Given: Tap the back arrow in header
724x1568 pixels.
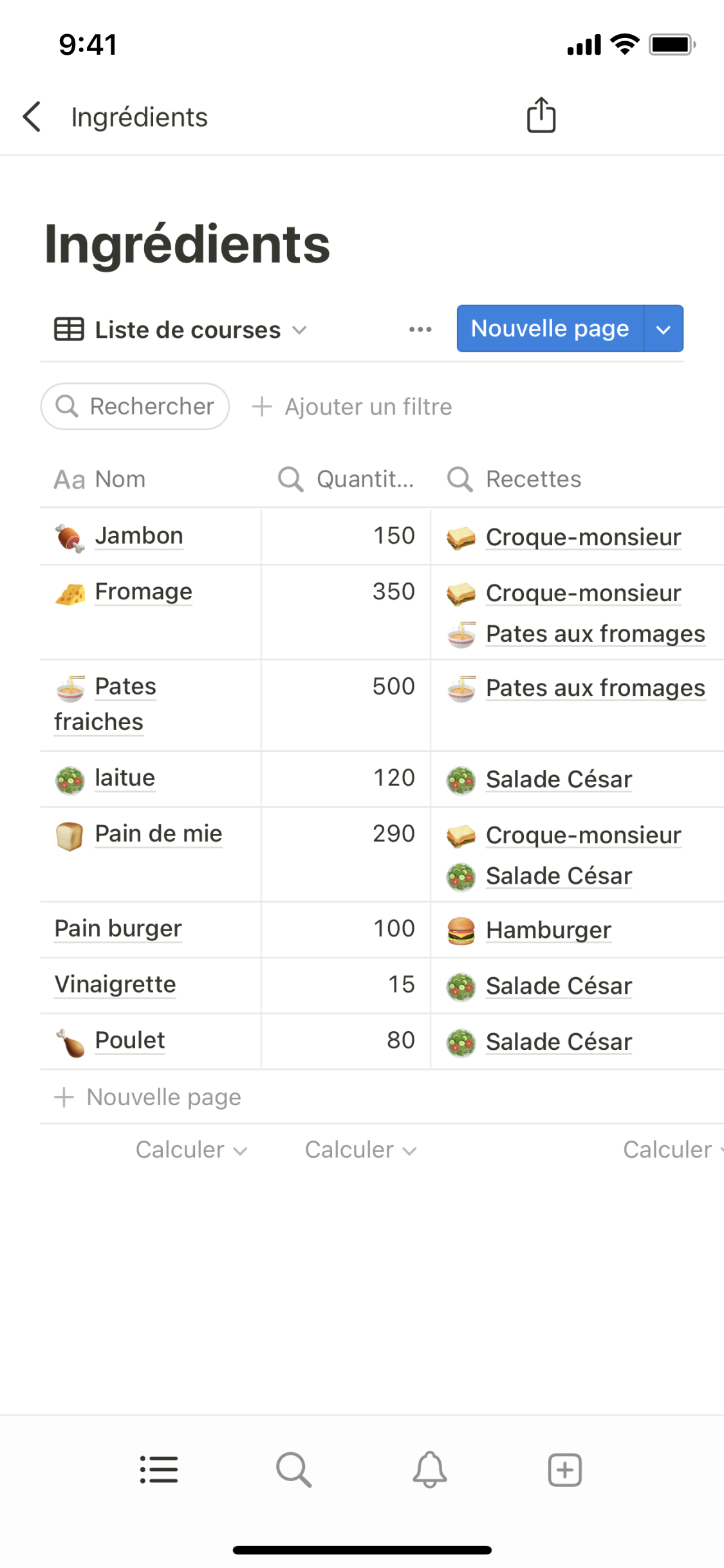Looking at the screenshot, I should [32, 117].
